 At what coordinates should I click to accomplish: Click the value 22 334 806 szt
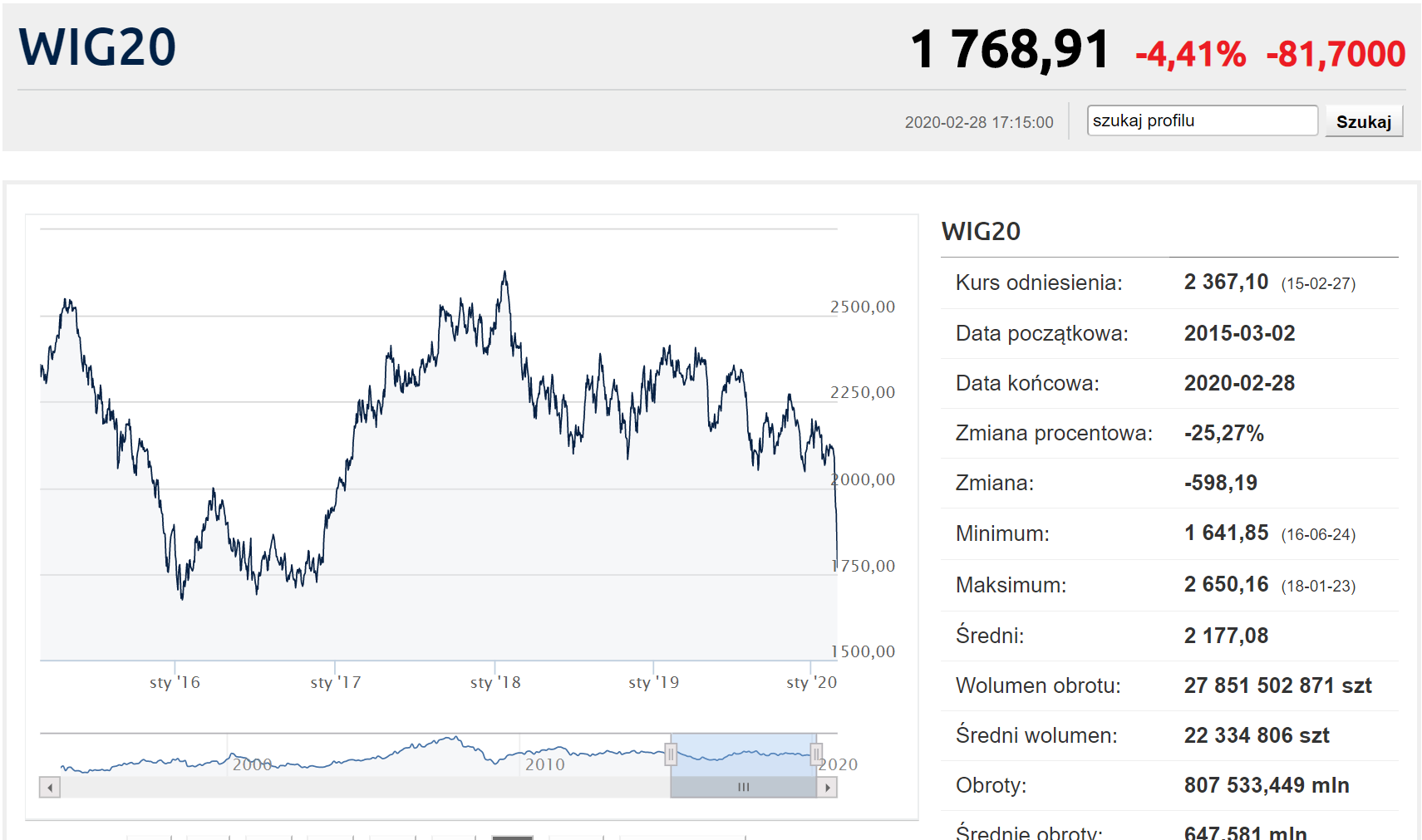point(1257,735)
